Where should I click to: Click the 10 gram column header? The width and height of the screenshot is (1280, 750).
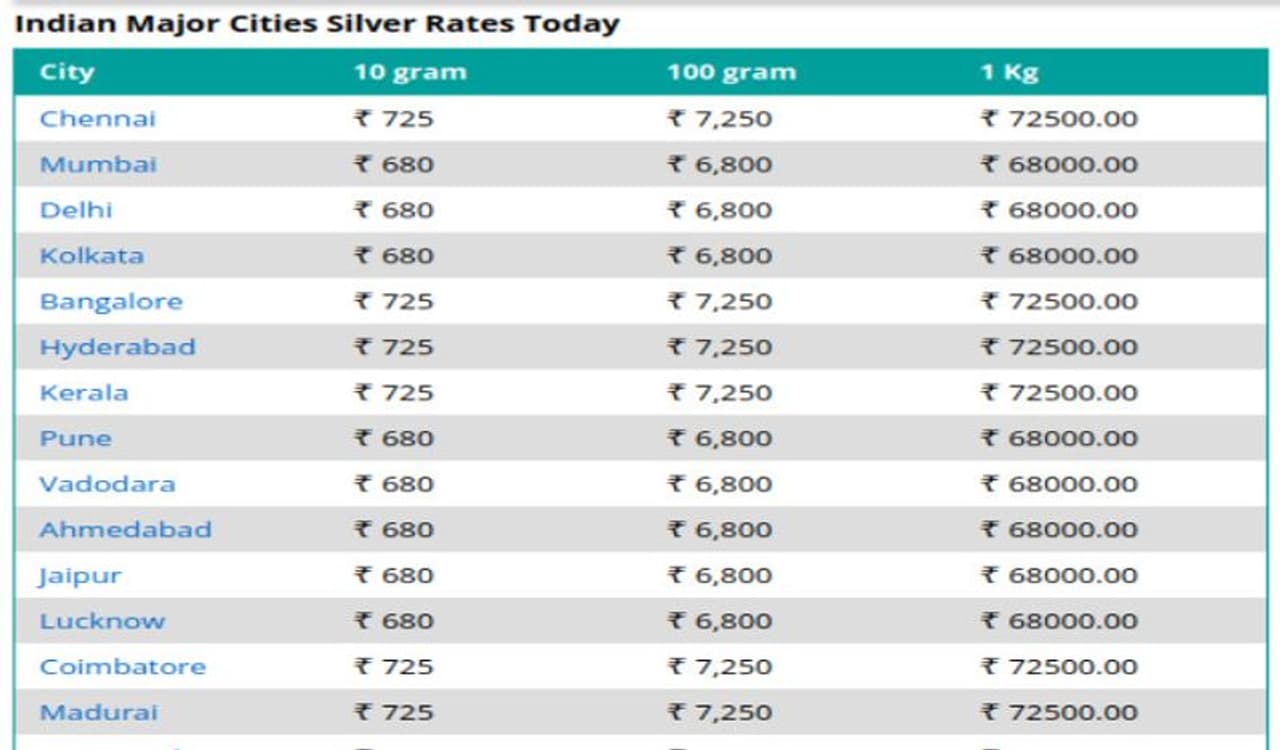(410, 73)
